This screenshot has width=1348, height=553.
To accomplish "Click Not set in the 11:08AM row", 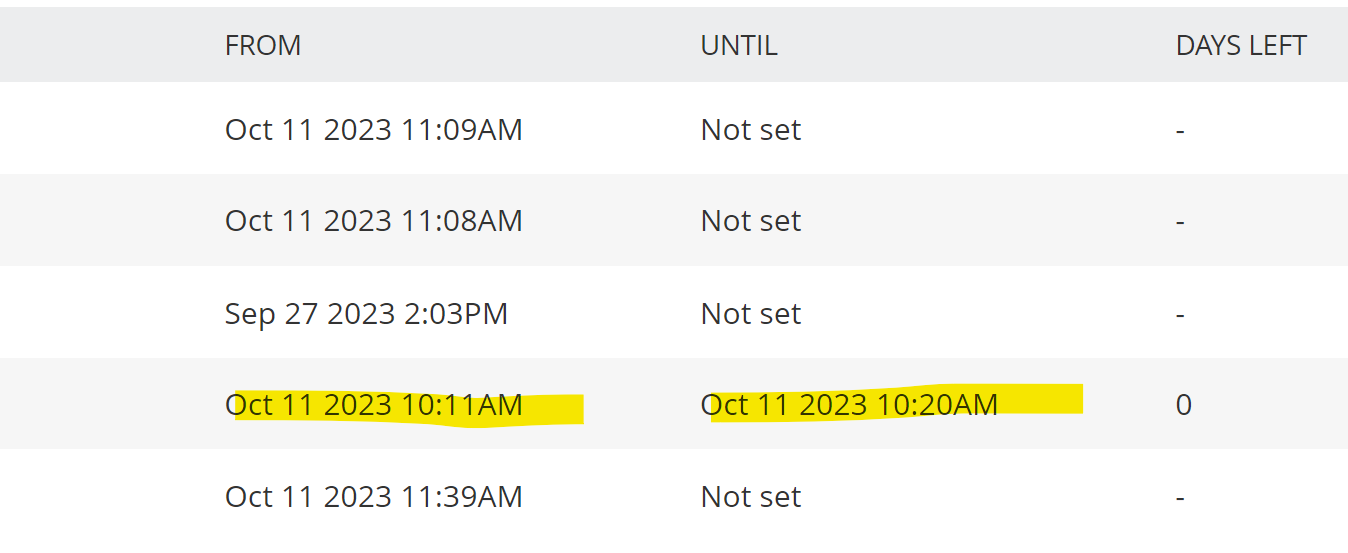I will click(750, 221).
